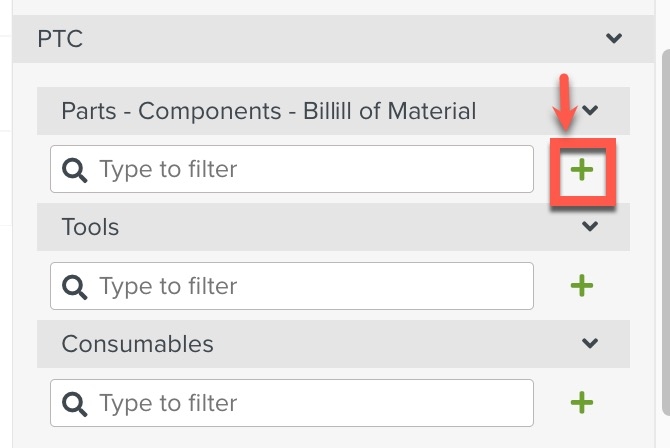
Task: Focus the Parts 'Type to filter' field
Action: coord(292,169)
